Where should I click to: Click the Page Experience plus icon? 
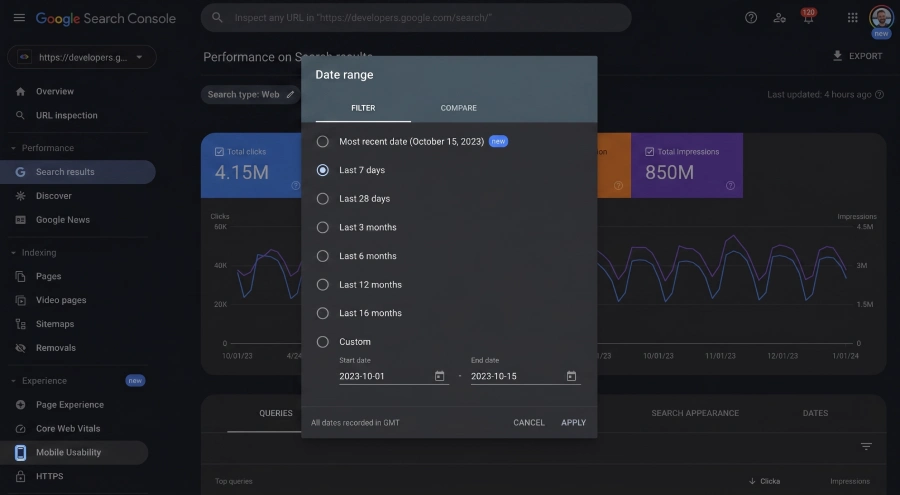[x=21, y=405]
